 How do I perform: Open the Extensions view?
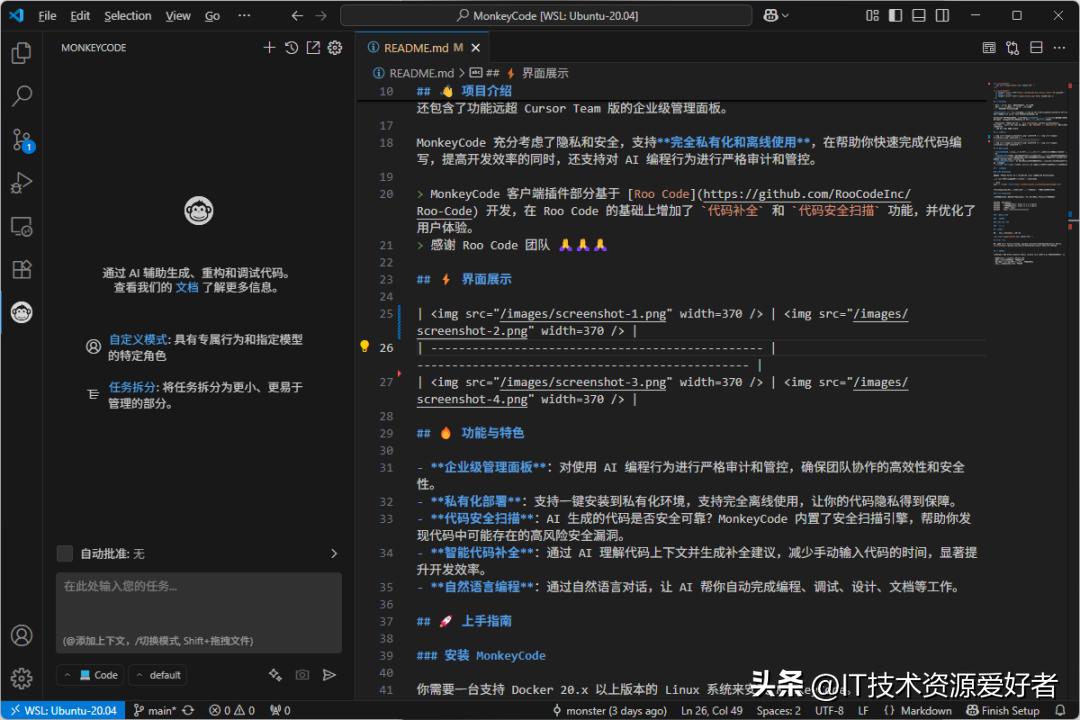22,269
